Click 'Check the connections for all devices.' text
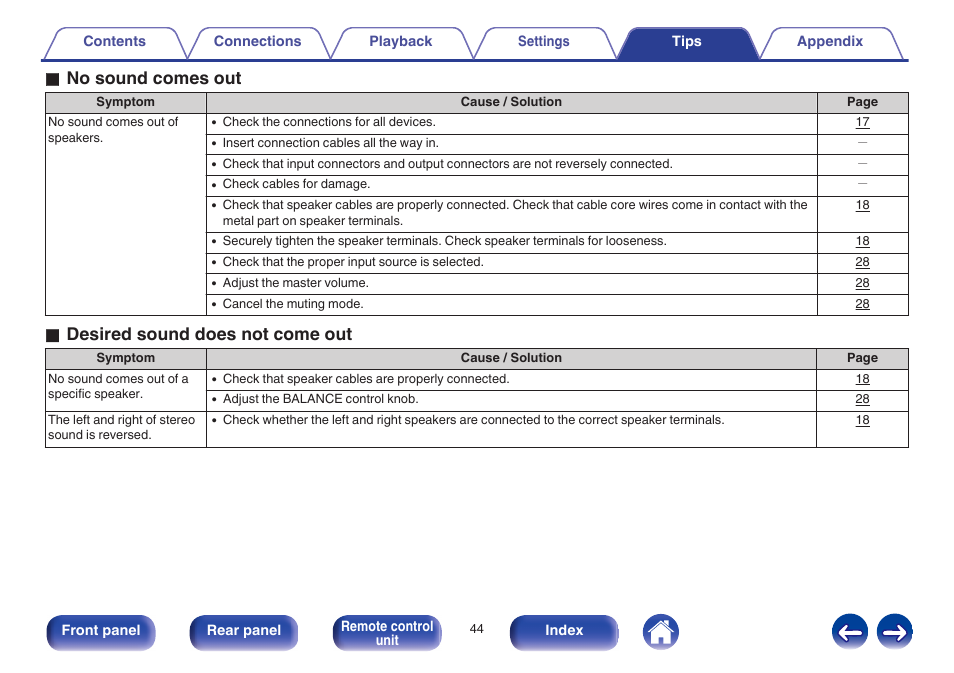Screen dimensions: 954x673 [329, 122]
